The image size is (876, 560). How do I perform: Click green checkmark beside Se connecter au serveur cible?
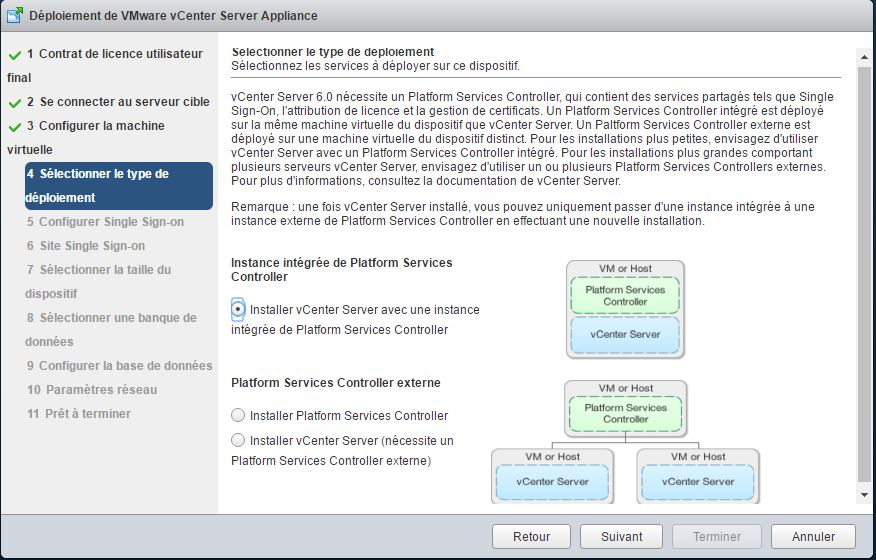pyautogui.click(x=15, y=103)
